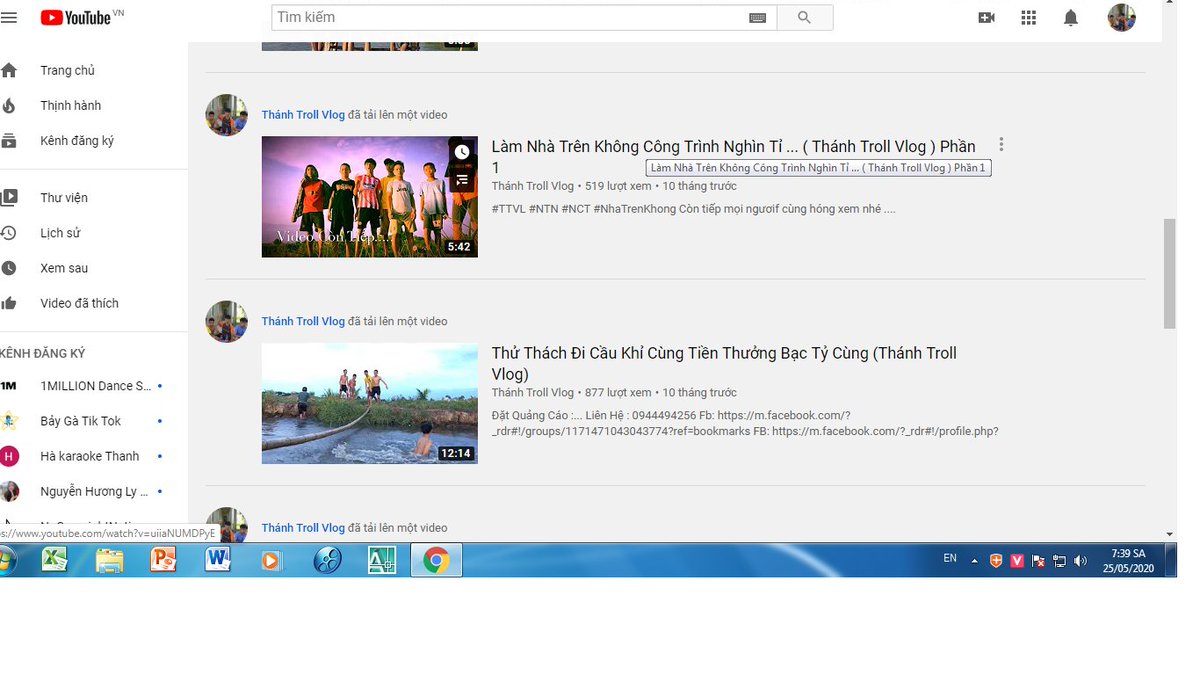Show hidden system tray icons
The height and width of the screenshot is (675, 1200).
(x=975, y=561)
